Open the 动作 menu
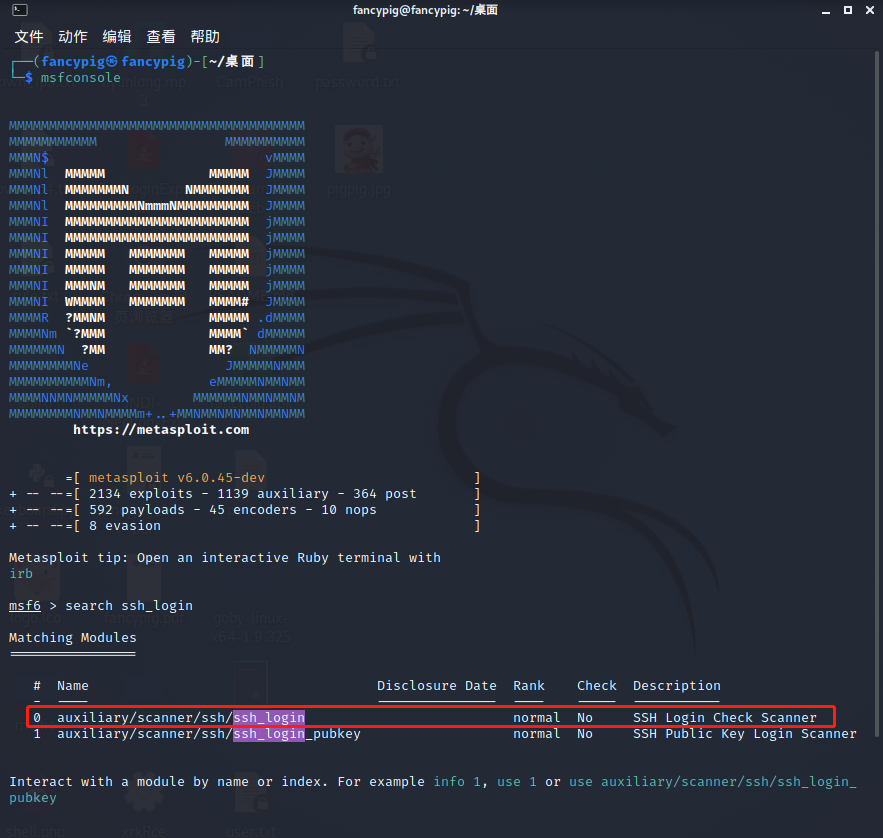The height and width of the screenshot is (838, 883). [x=73, y=37]
